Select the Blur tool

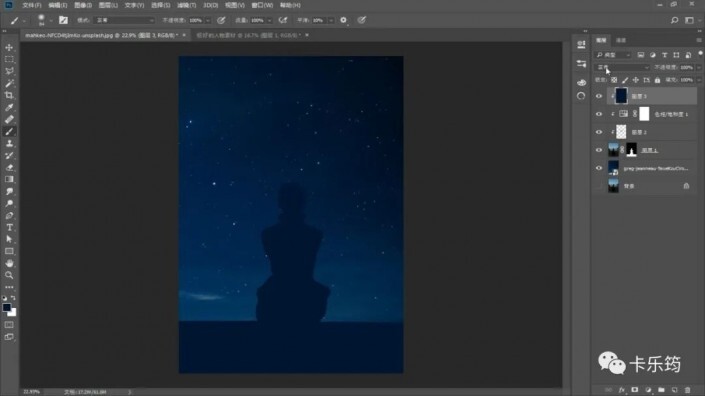tap(9, 191)
